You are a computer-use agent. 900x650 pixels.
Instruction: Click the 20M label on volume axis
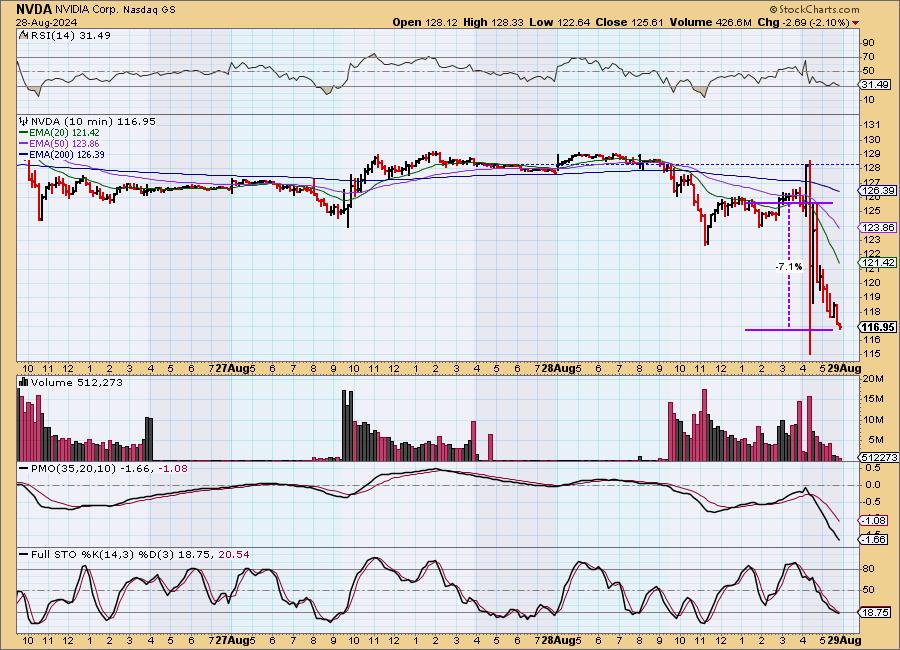pyautogui.click(x=872, y=378)
